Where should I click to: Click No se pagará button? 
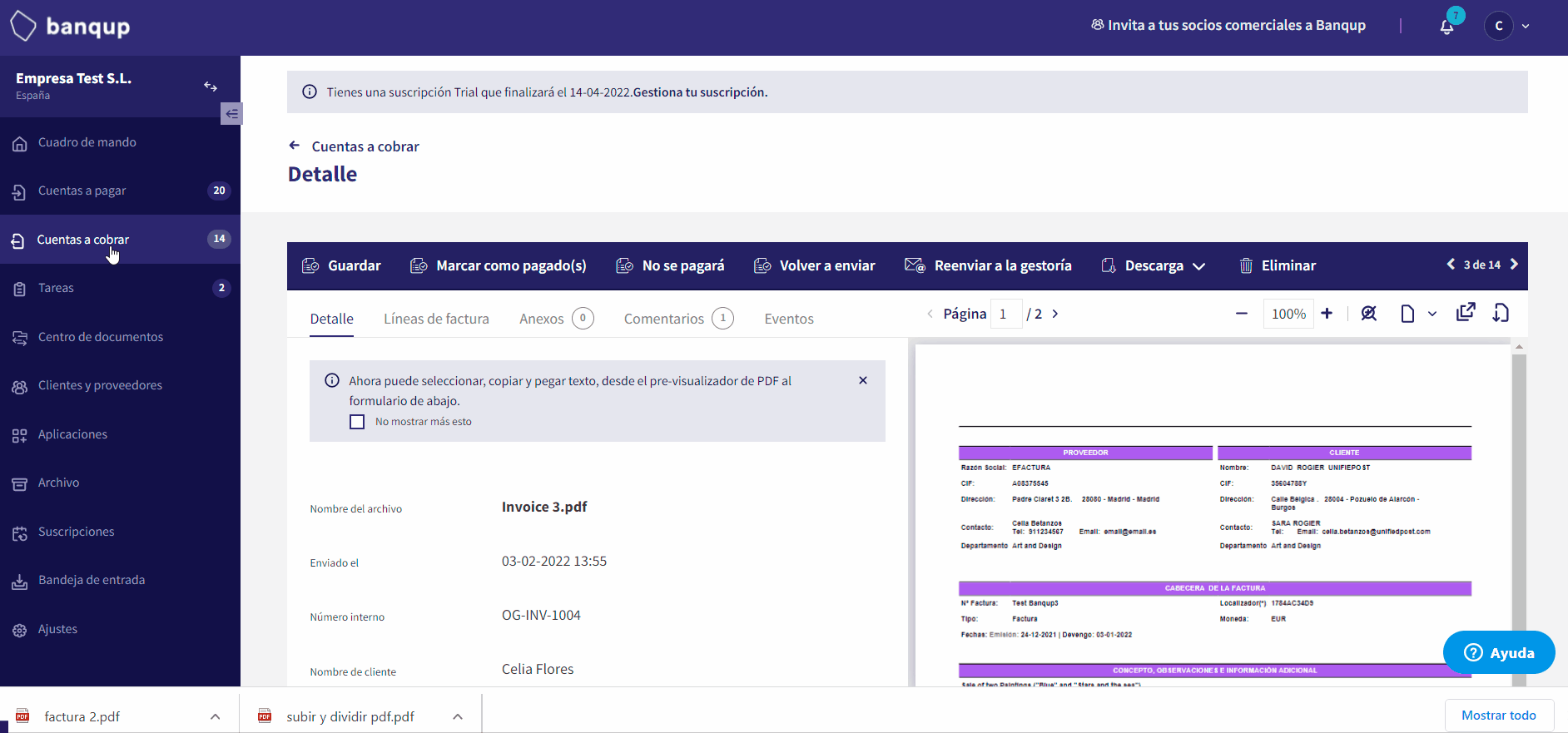coord(670,265)
